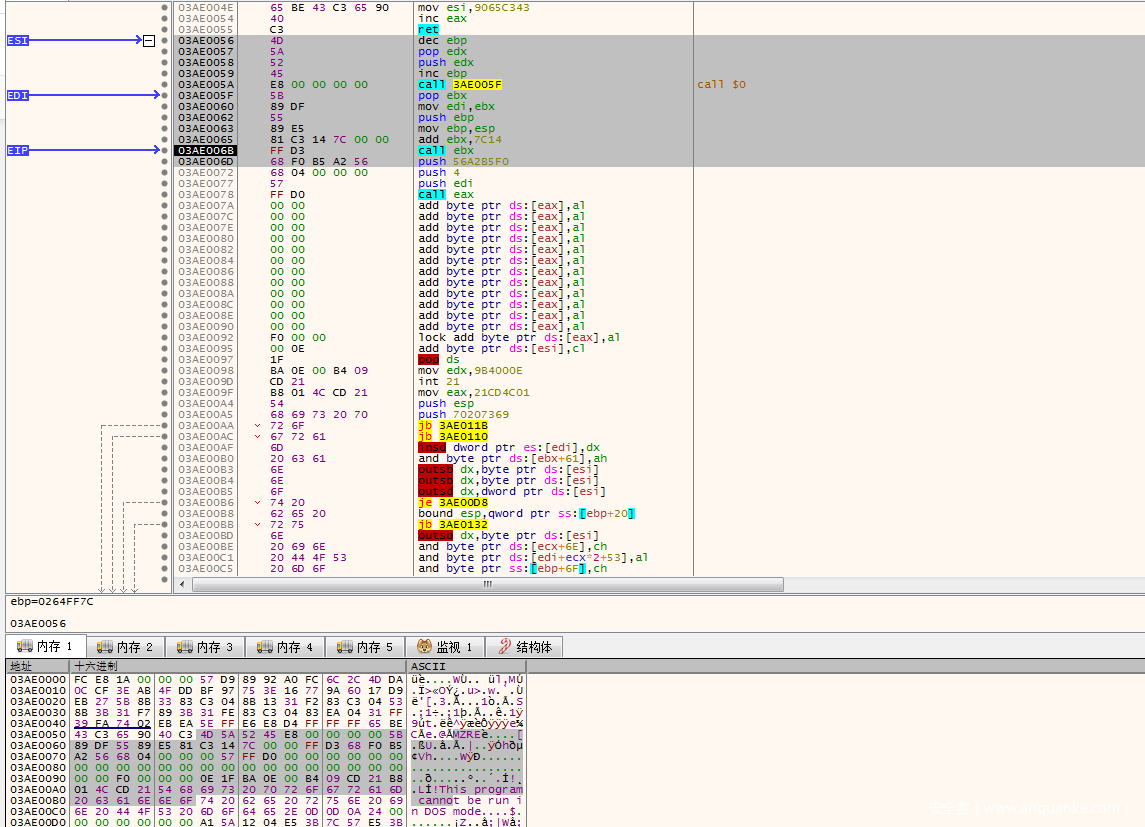This screenshot has width=1145, height=827.
Task: Click the 十六进制 column header
Action: [x=96, y=666]
